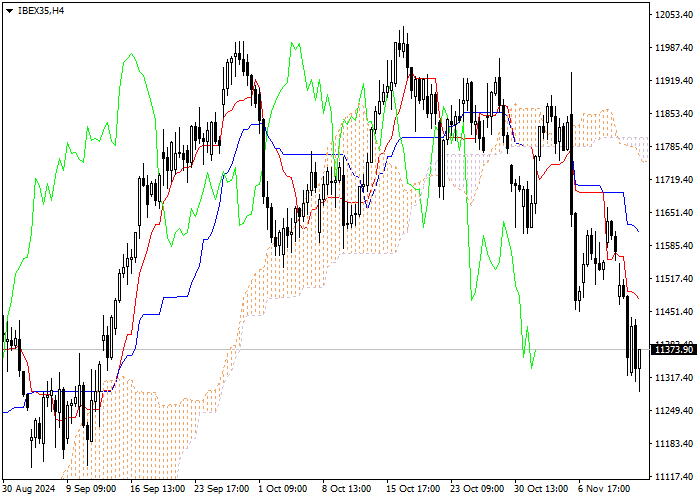Click the 1 Oct 09:00 time label
Image resolution: width=700 pixels, height=500 pixels.
[x=283, y=489]
